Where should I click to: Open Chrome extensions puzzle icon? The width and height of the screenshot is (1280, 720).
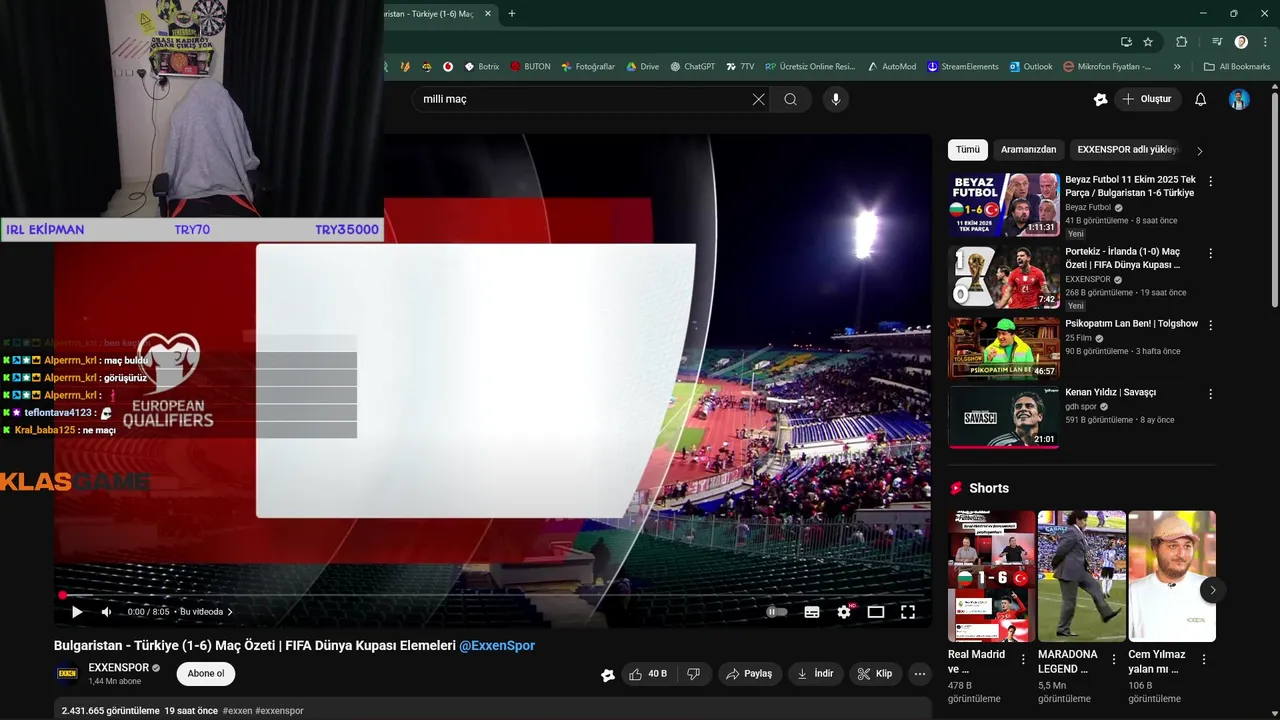tap(1182, 42)
